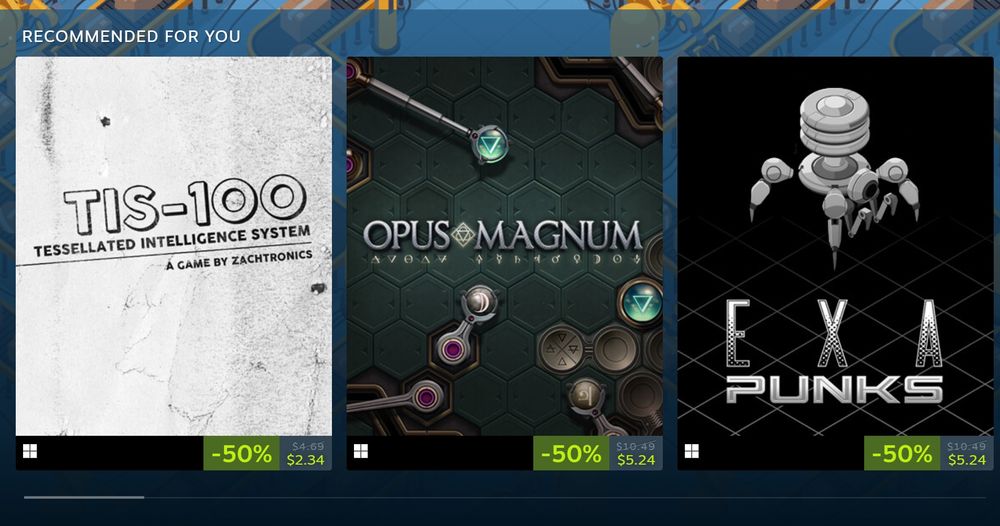The width and height of the screenshot is (1000, 526).
Task: Click the EXAPUNKS robot illustration
Action: 835,175
